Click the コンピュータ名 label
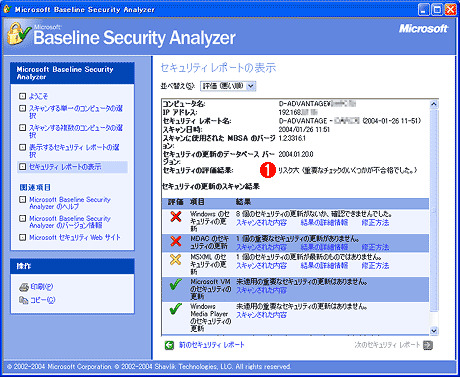This screenshot has height=377, width=460. tap(184, 104)
